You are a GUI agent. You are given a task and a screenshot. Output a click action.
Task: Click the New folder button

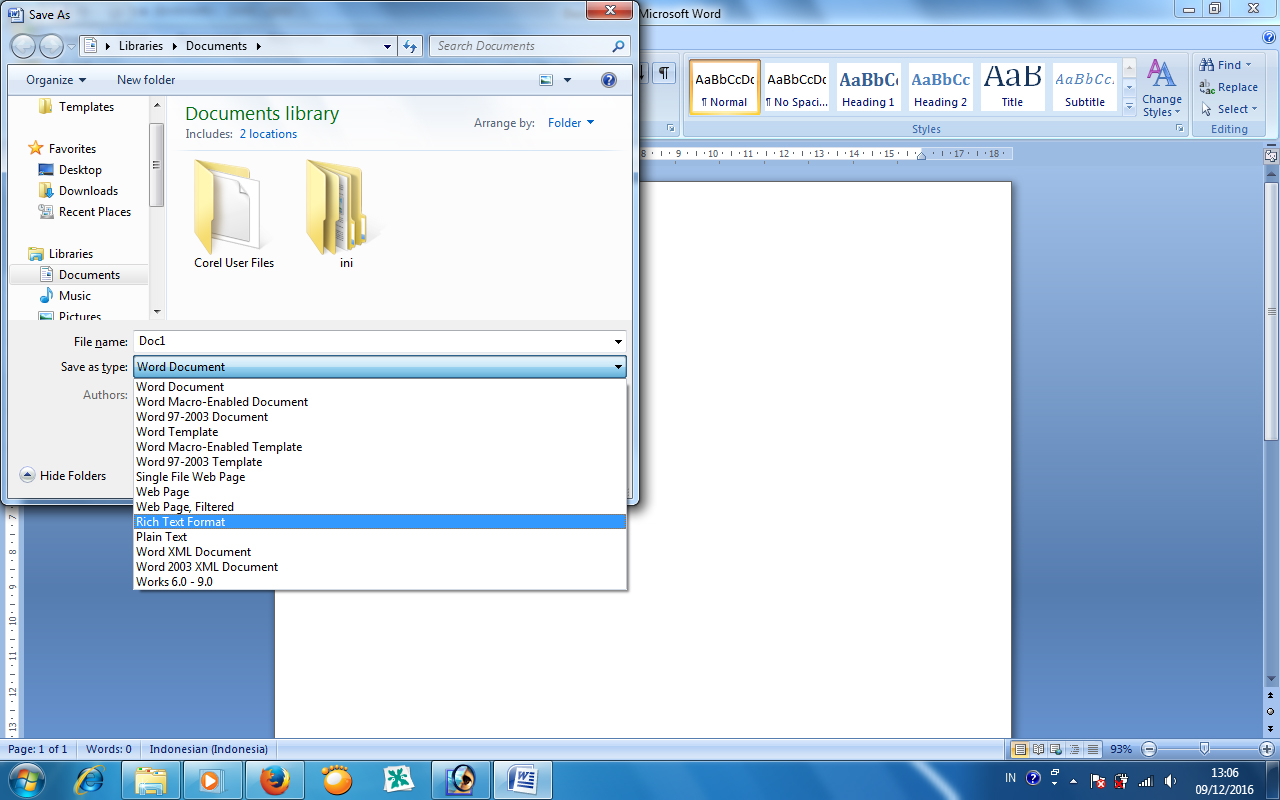146,80
